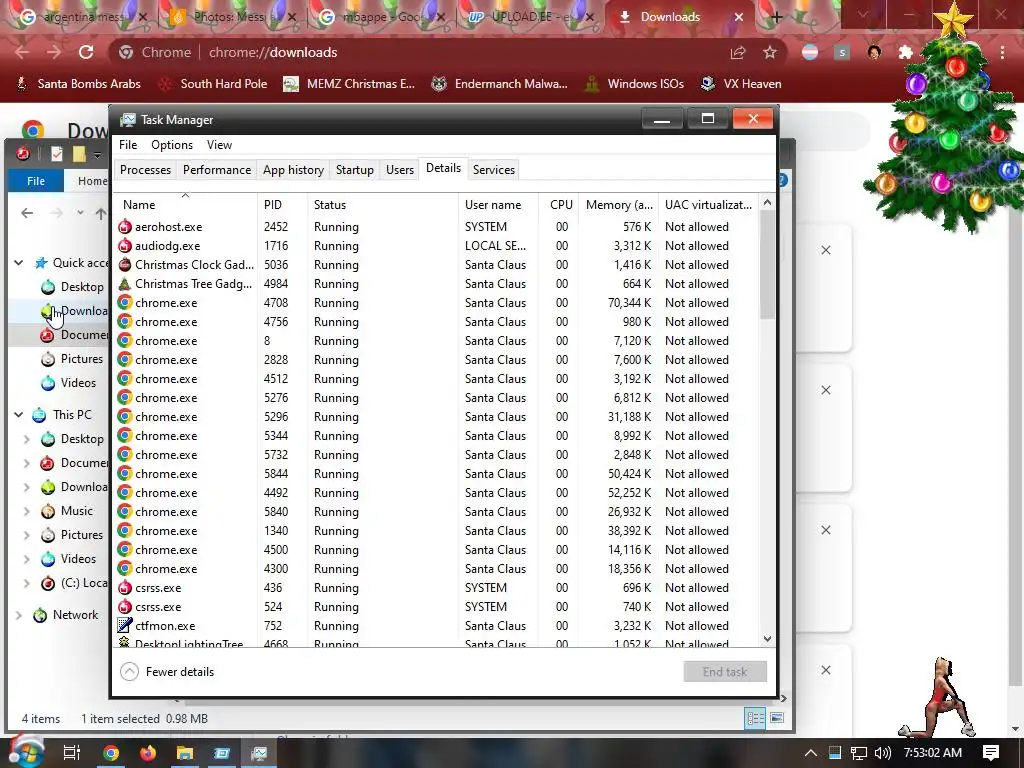
Task: Open Chrome extensions puzzle icon
Action: (x=905, y=52)
